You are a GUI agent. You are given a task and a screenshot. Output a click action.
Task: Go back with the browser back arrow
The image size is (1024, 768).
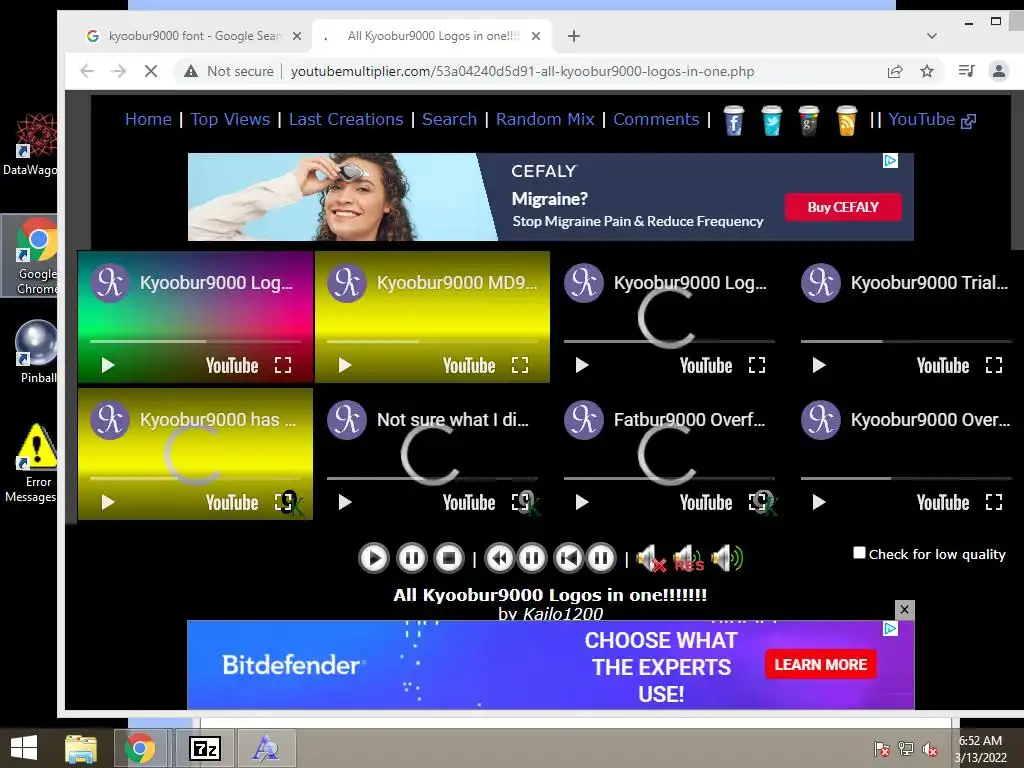pos(87,71)
